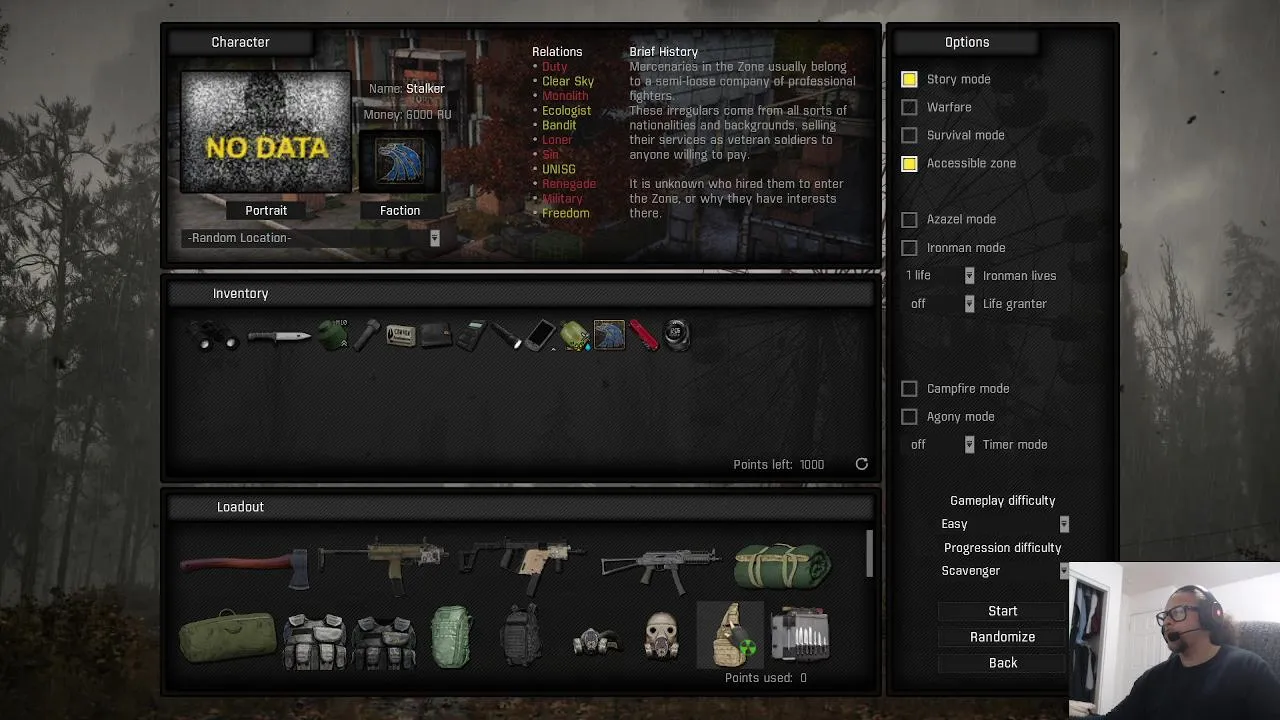
Task: Click the Randomize button
Action: coord(1003,637)
